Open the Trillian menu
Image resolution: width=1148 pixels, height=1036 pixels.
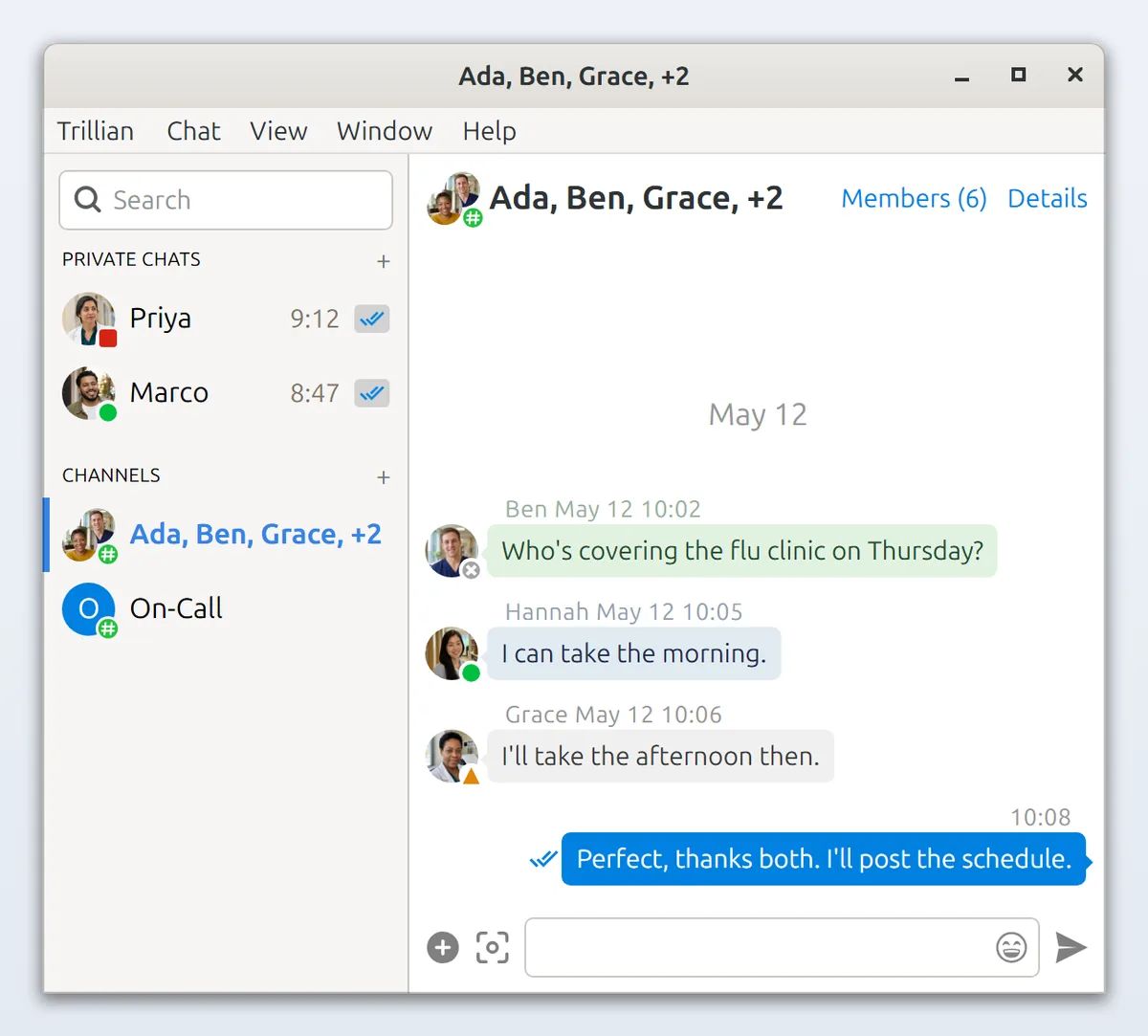pos(96,131)
